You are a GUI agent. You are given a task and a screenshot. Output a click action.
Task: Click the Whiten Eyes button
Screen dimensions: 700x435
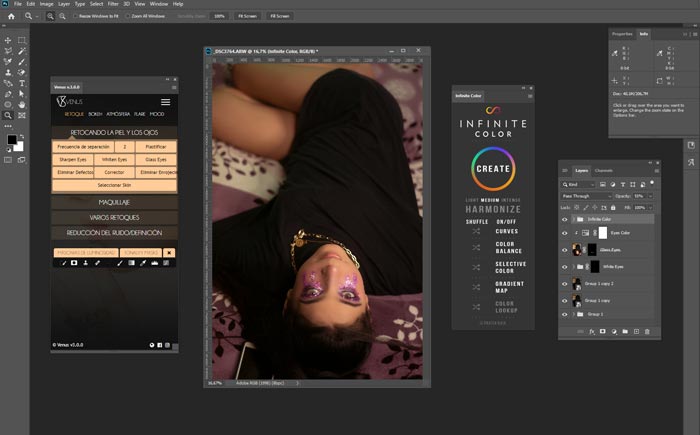(x=114, y=159)
